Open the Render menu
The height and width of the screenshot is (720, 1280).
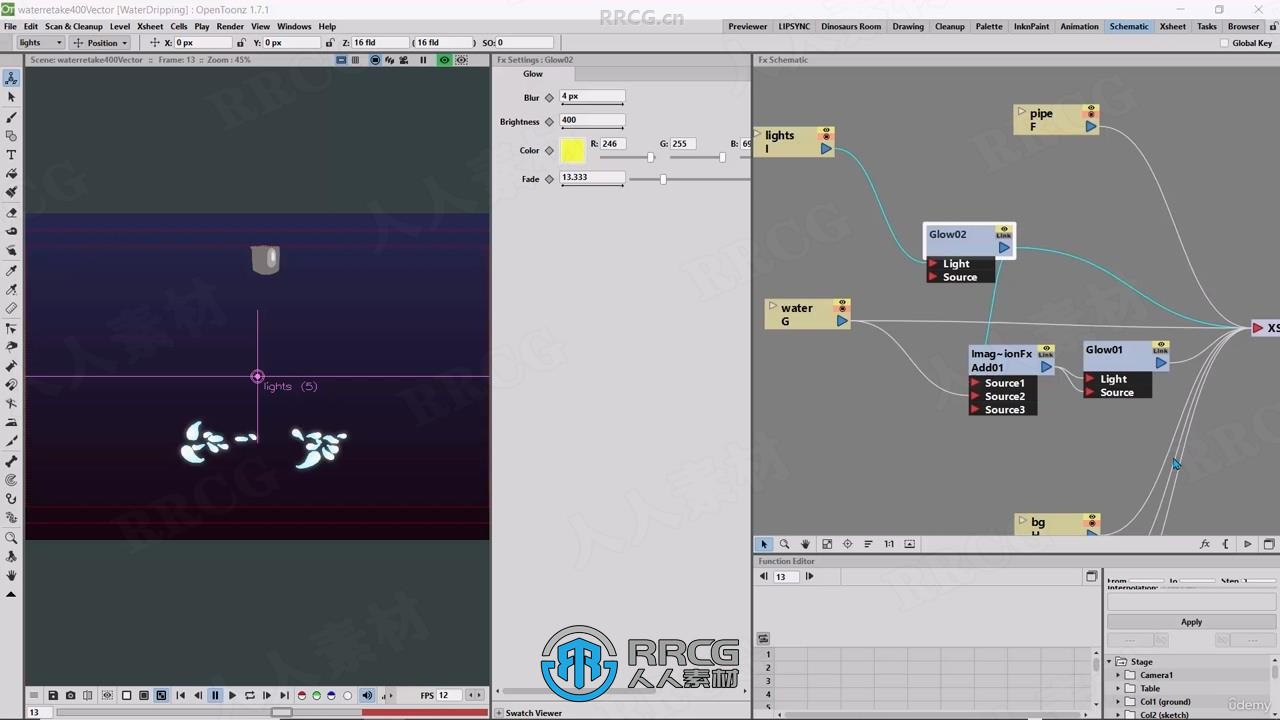click(x=230, y=27)
